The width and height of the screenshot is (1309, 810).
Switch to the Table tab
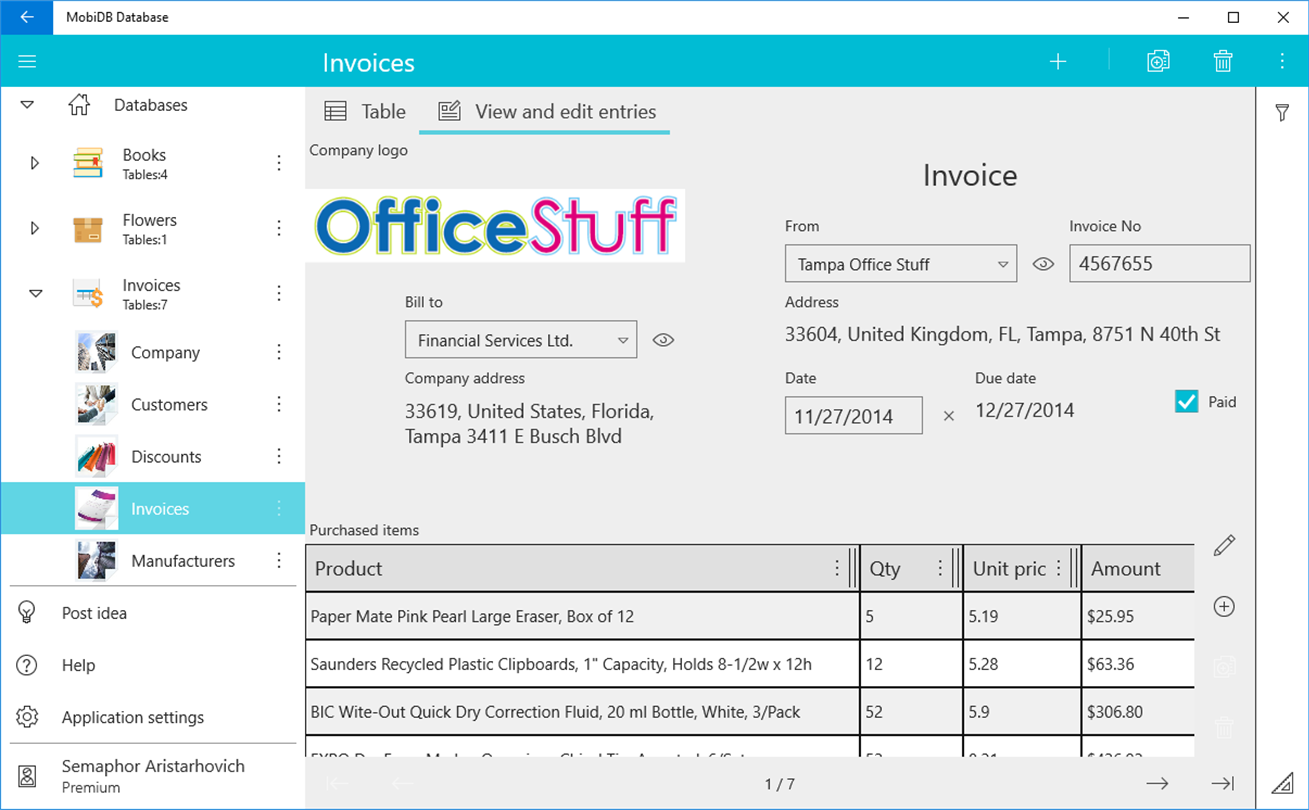point(365,111)
